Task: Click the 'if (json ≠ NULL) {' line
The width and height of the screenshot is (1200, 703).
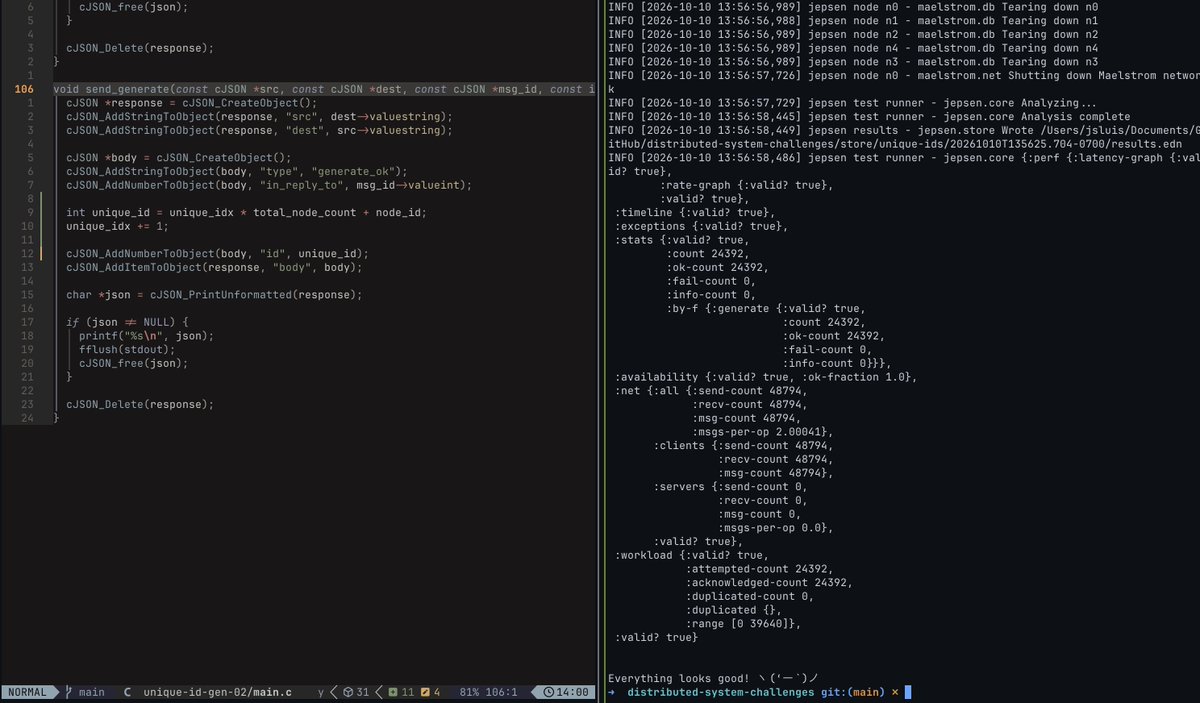Action: [126, 322]
